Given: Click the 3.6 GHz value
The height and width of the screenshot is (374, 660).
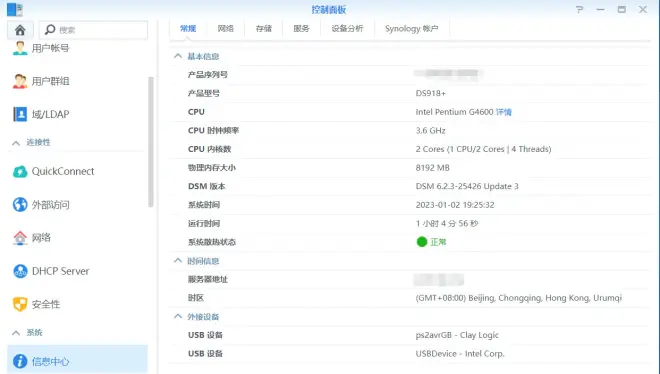Looking at the screenshot, I should (430, 130).
